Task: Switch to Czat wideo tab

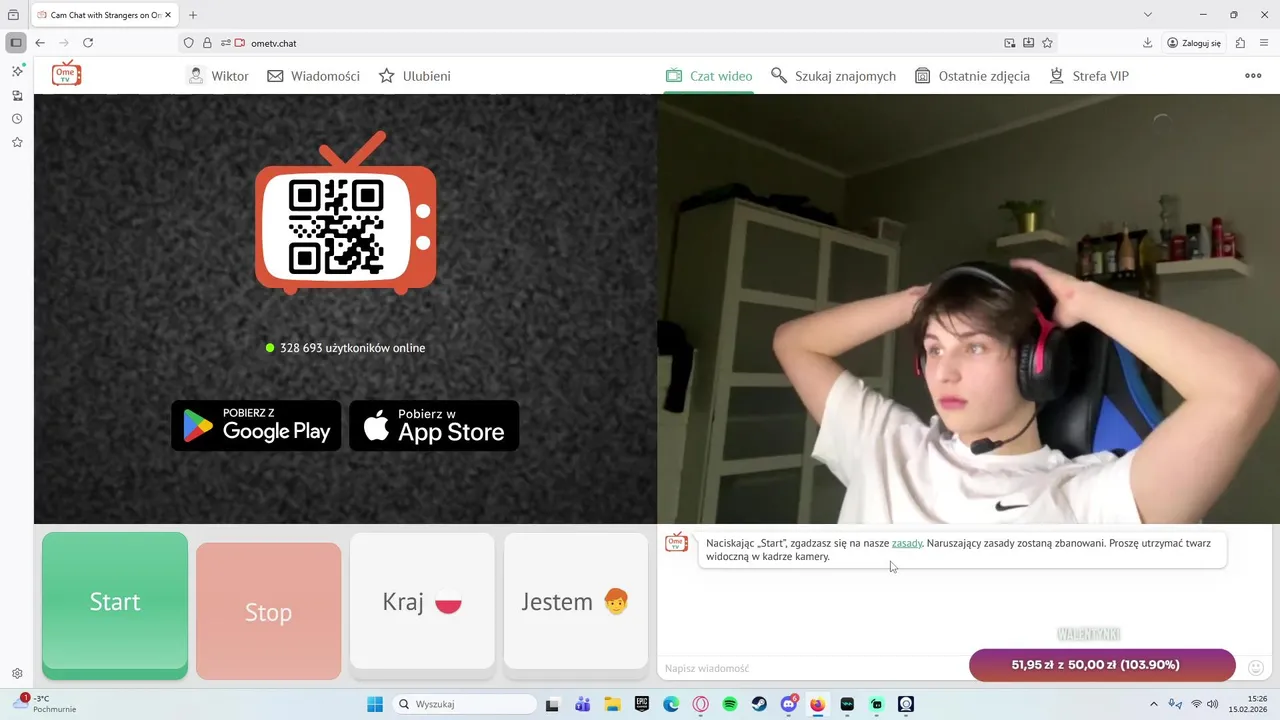Action: 709,76
